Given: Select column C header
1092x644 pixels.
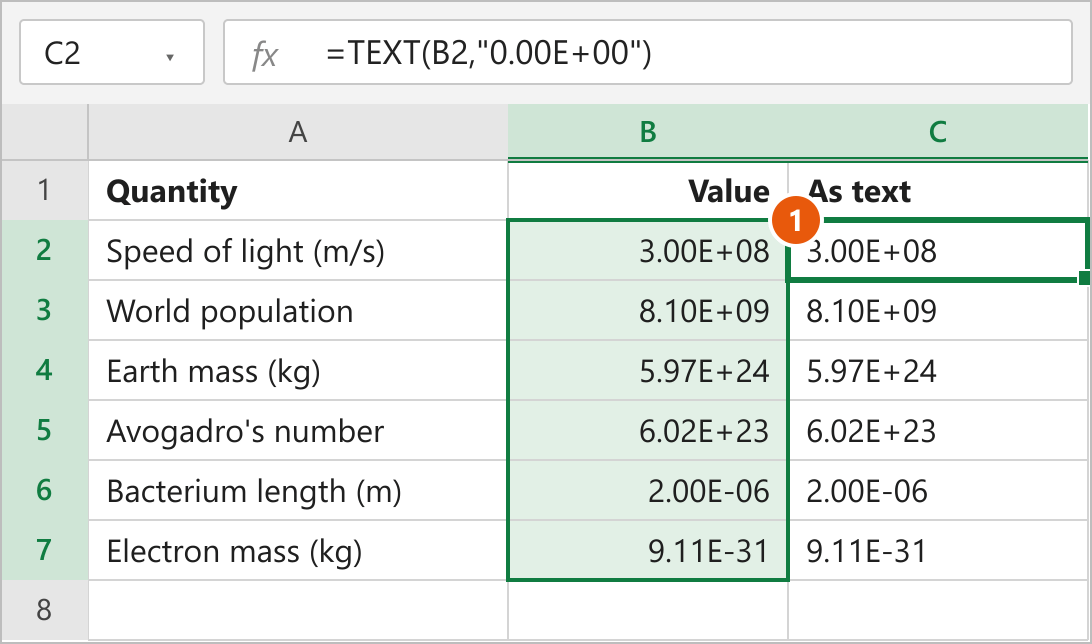Looking at the screenshot, I should pyautogui.click(x=938, y=132).
